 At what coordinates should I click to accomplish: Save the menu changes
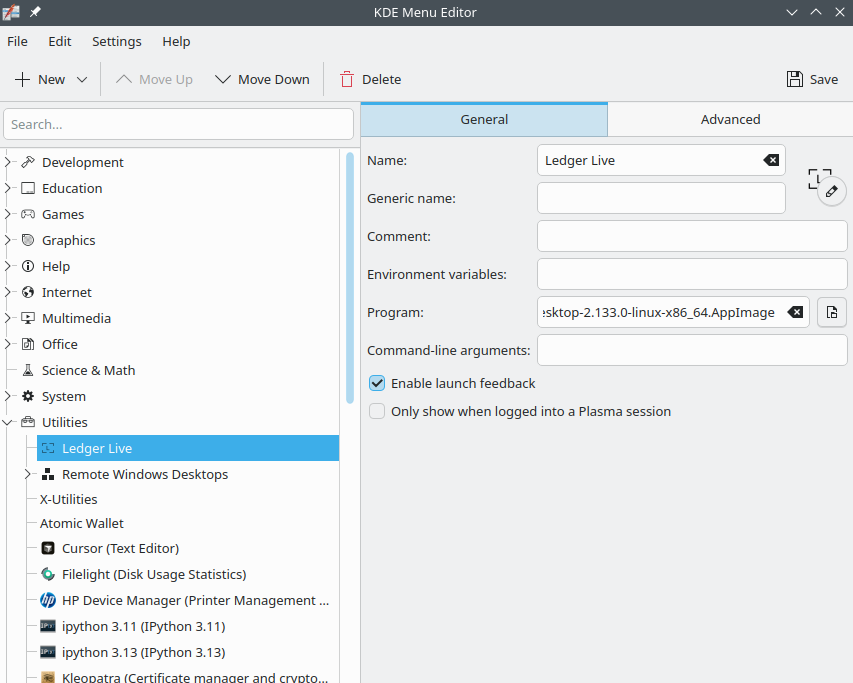[x=812, y=78]
